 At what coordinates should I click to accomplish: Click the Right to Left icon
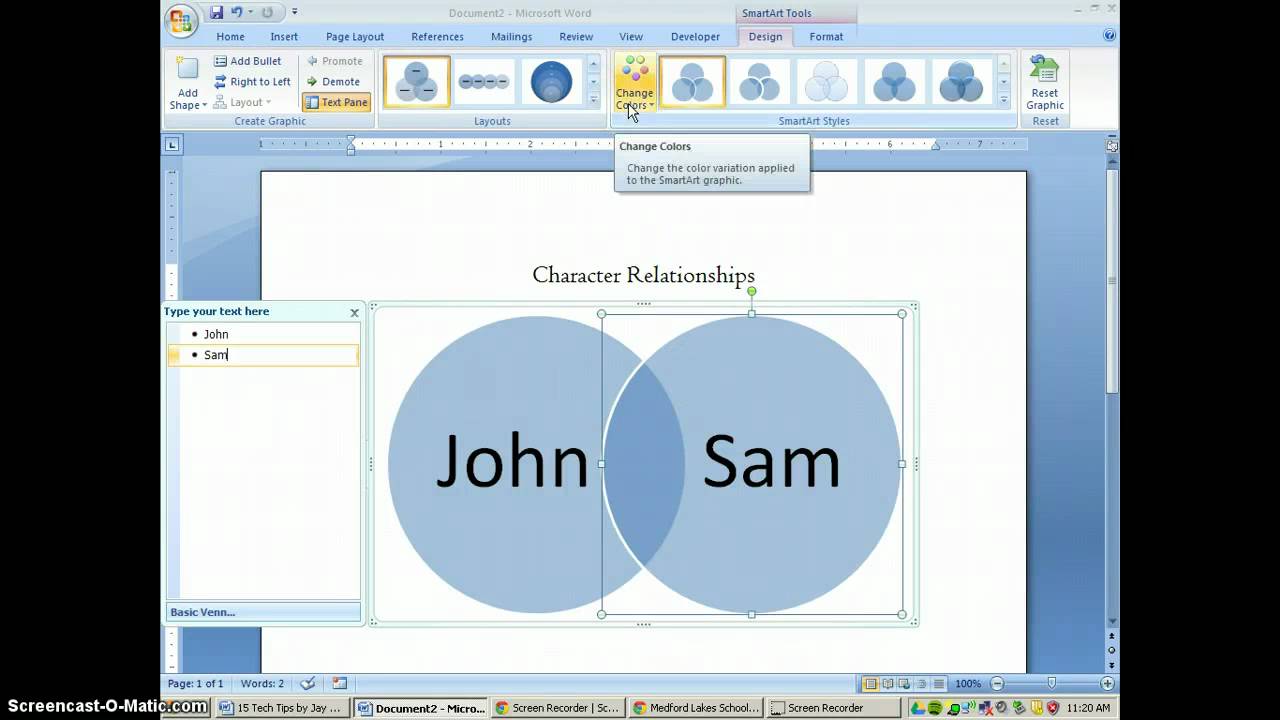click(x=221, y=82)
